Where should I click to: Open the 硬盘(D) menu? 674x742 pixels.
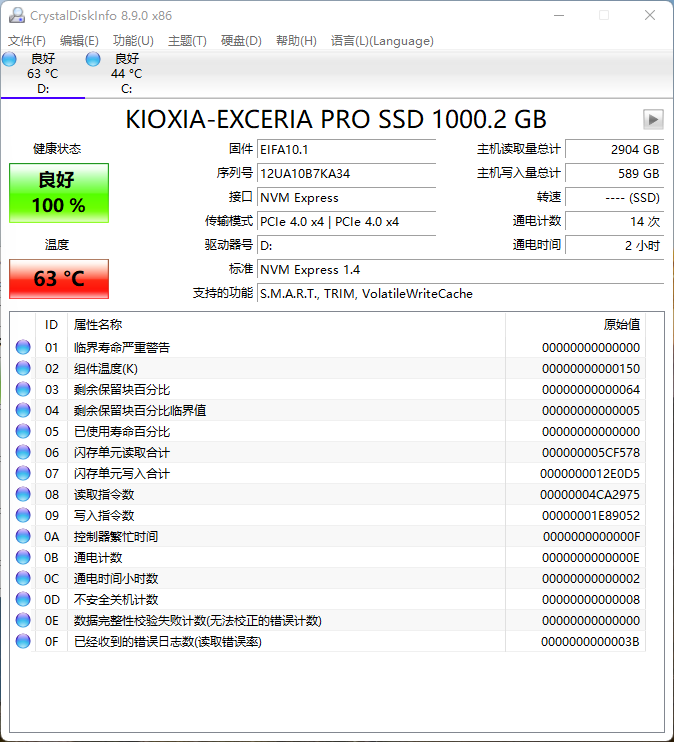click(241, 41)
